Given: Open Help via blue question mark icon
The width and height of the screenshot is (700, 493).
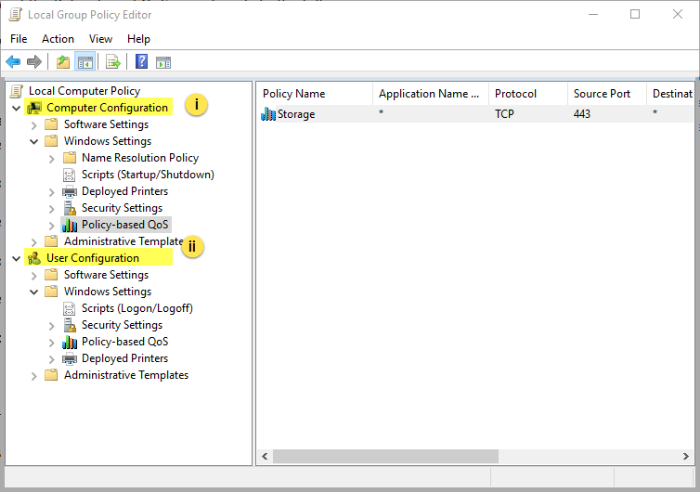Looking at the screenshot, I should (x=141, y=62).
